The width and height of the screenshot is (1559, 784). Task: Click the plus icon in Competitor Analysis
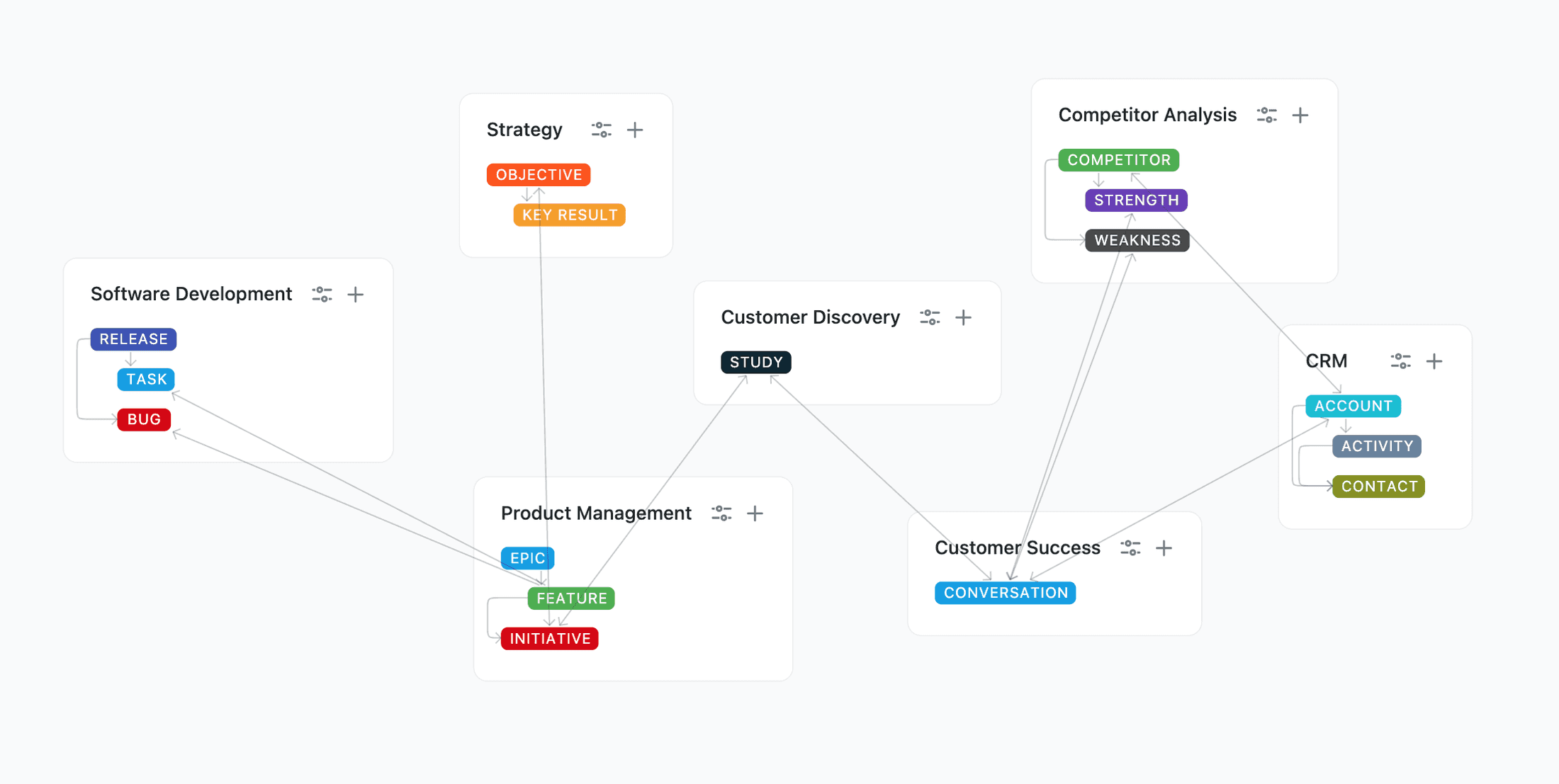pyautogui.click(x=1300, y=115)
